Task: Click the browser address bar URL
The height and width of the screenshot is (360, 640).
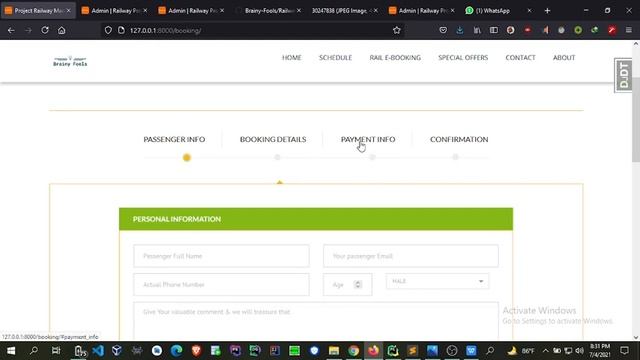Action: pyautogui.click(x=165, y=30)
